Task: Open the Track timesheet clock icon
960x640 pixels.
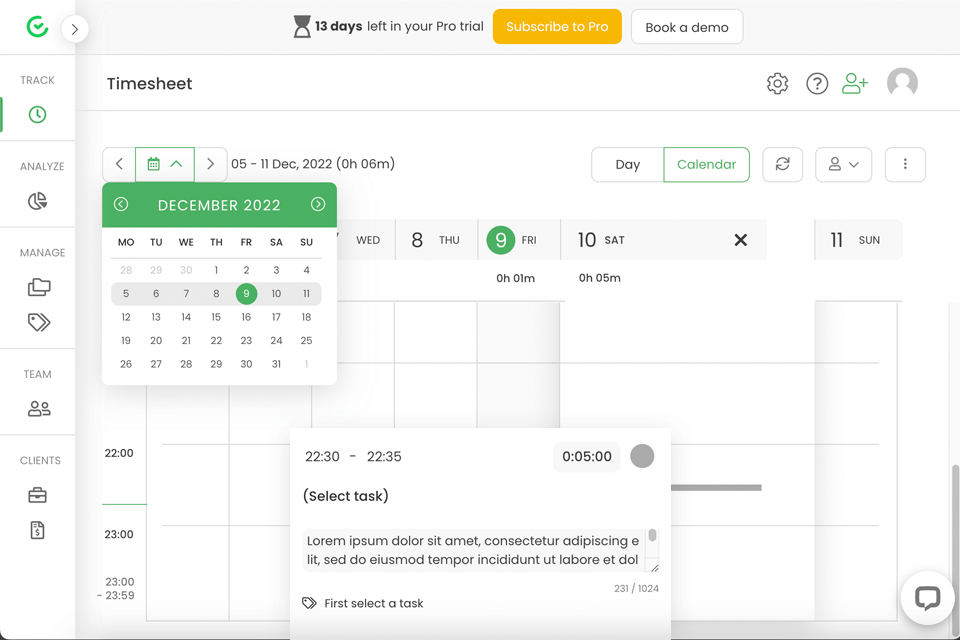Action: [x=37, y=115]
